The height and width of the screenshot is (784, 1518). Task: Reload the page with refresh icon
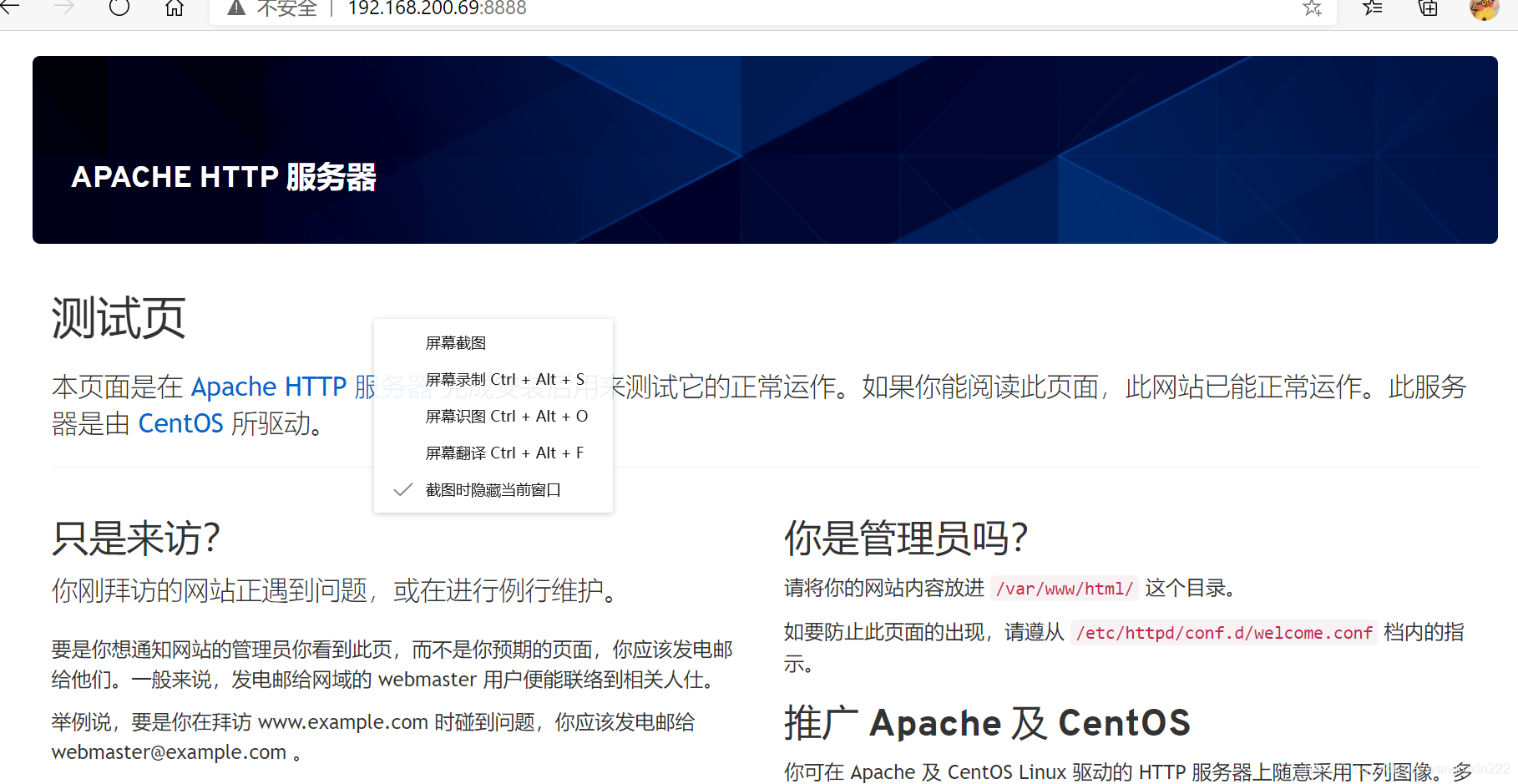[x=119, y=8]
